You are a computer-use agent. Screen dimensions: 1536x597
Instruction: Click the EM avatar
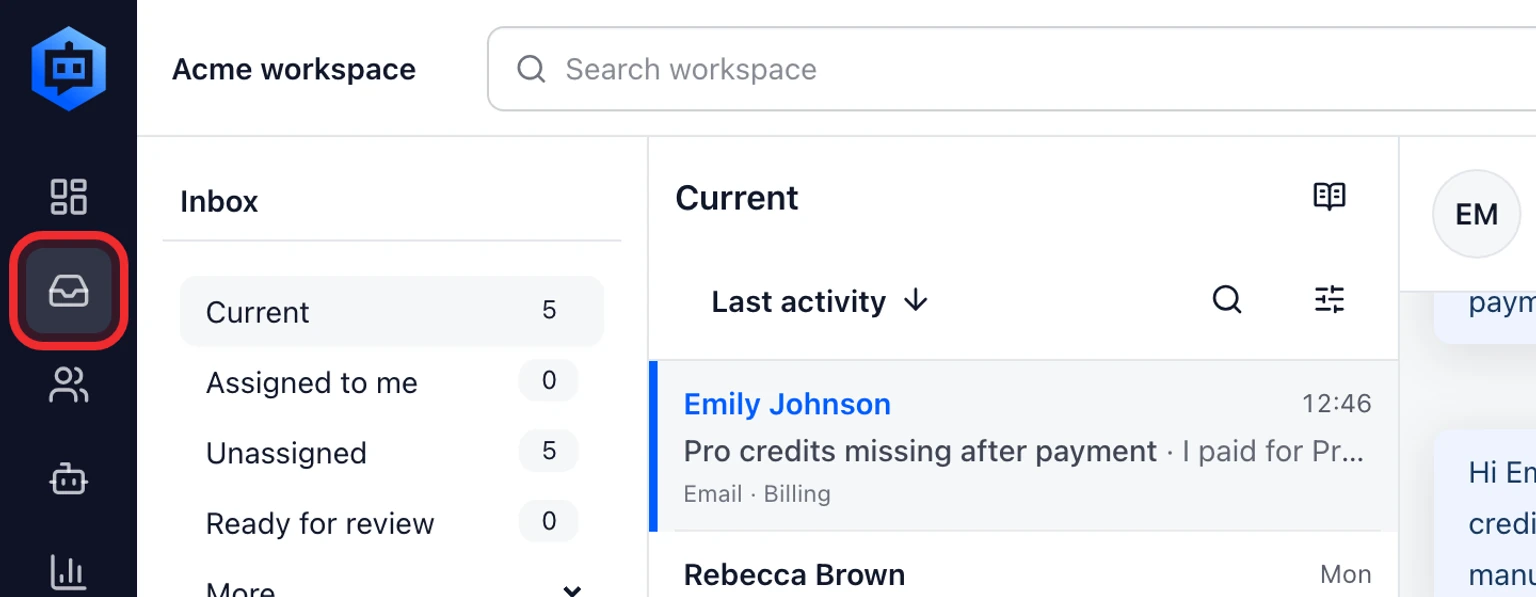click(x=1476, y=214)
